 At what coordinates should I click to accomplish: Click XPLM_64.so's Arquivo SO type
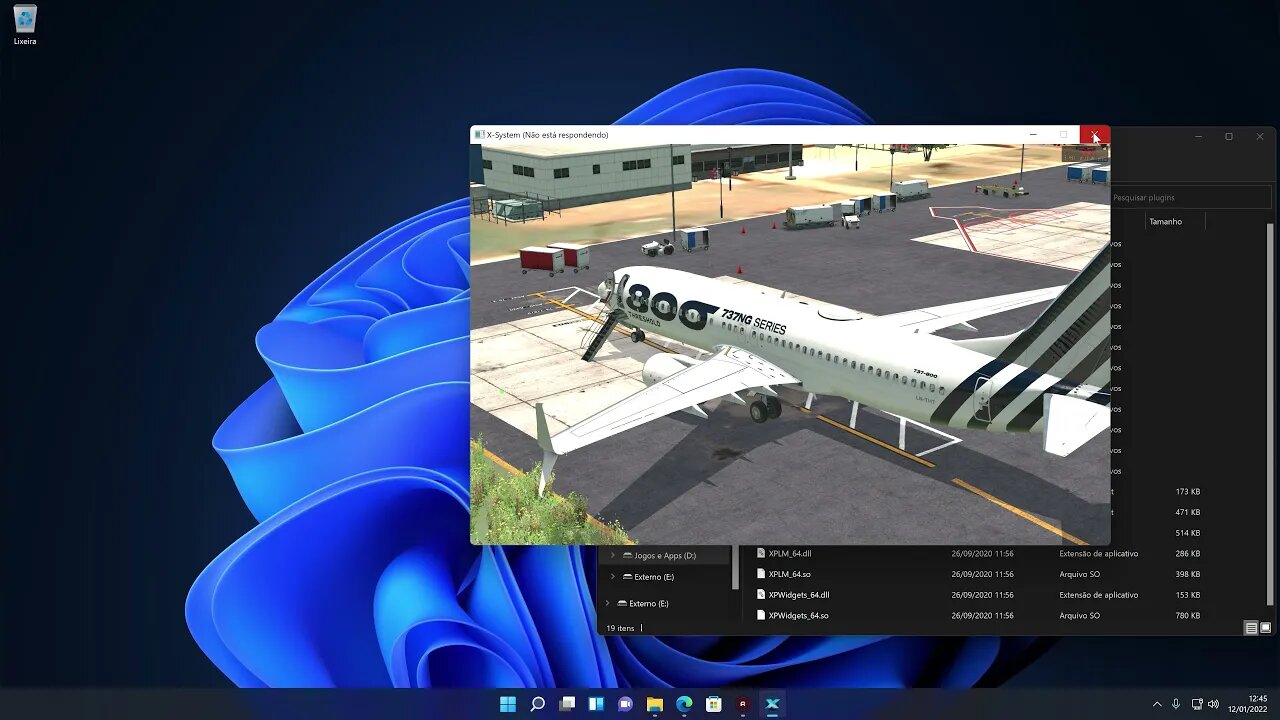pyautogui.click(x=1079, y=574)
